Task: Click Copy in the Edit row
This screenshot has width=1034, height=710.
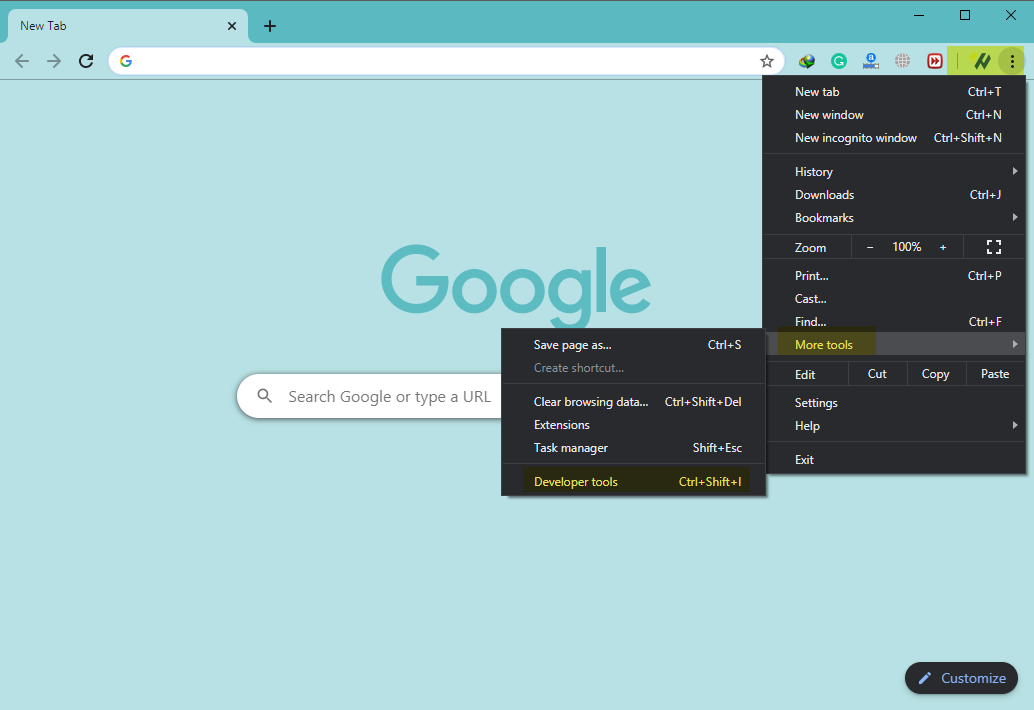Action: [935, 374]
